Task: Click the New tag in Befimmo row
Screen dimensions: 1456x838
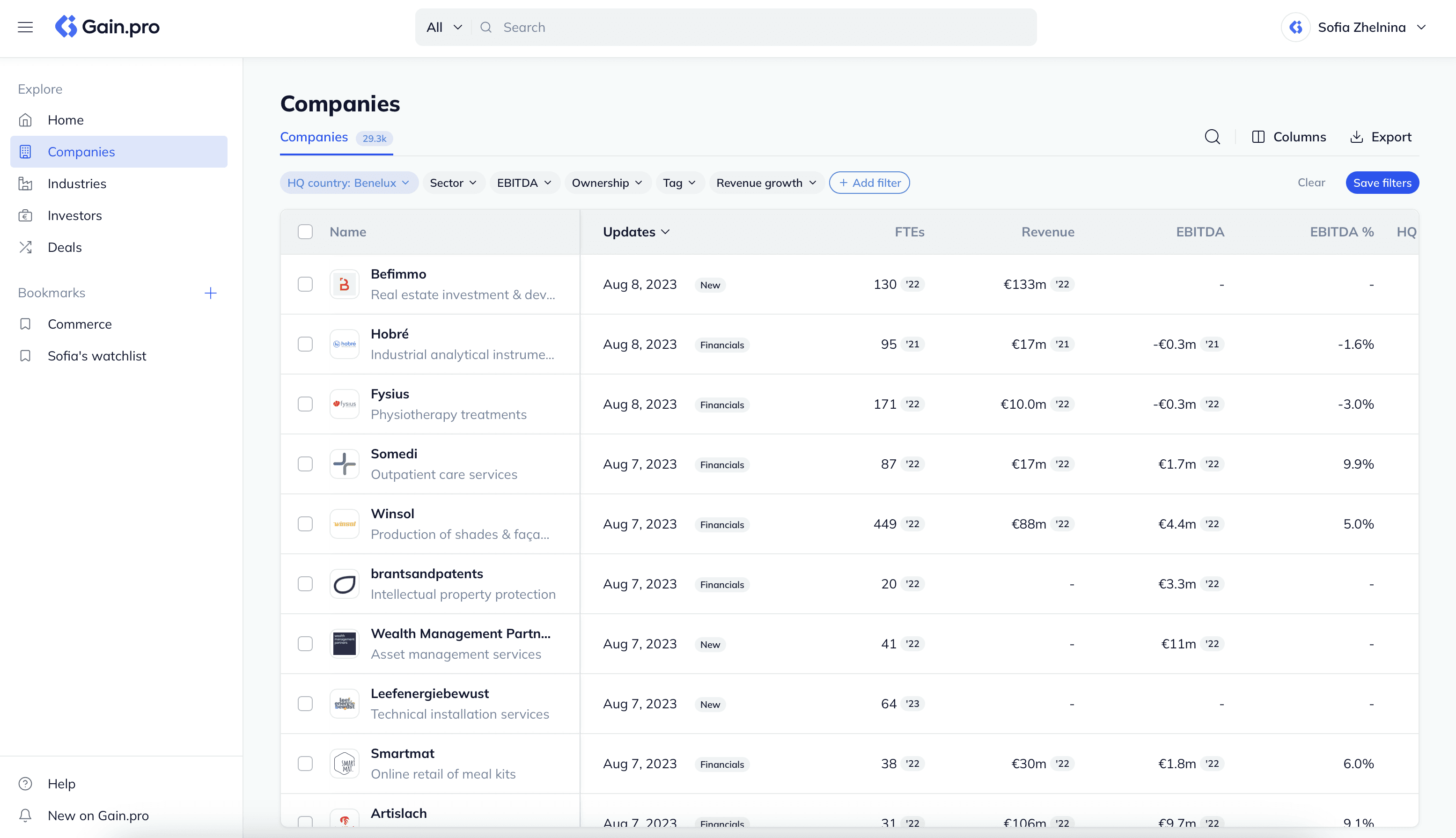Action: point(710,285)
